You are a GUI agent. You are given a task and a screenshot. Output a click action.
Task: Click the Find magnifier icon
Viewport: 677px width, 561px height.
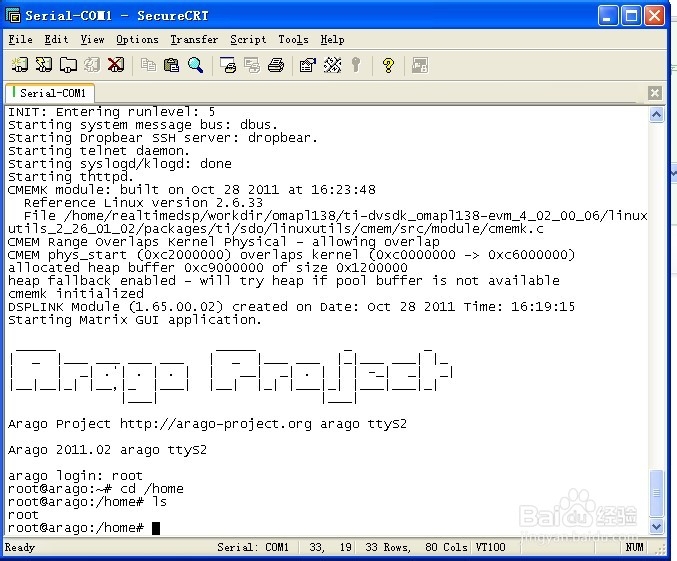196,65
